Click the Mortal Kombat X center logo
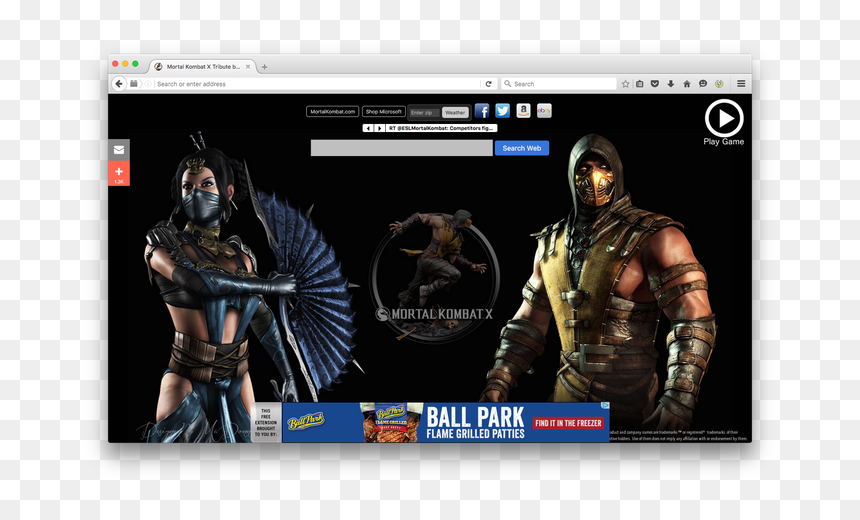This screenshot has height=520, width=860. pyautogui.click(x=434, y=277)
